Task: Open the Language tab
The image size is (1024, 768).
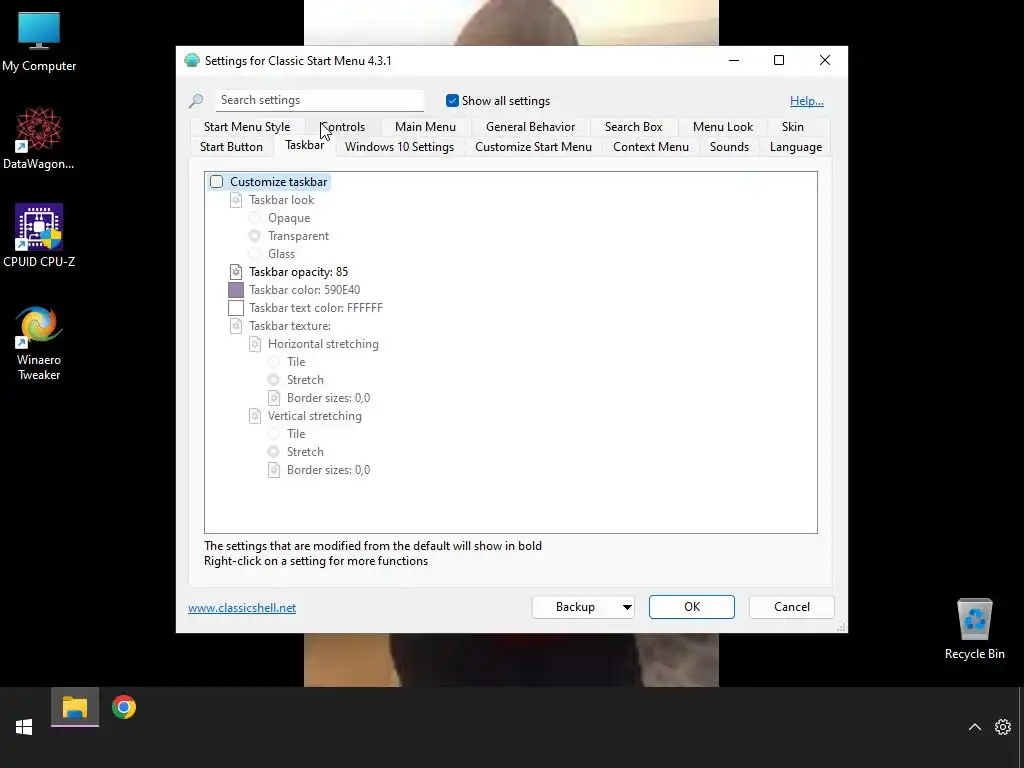Action: 795,147
